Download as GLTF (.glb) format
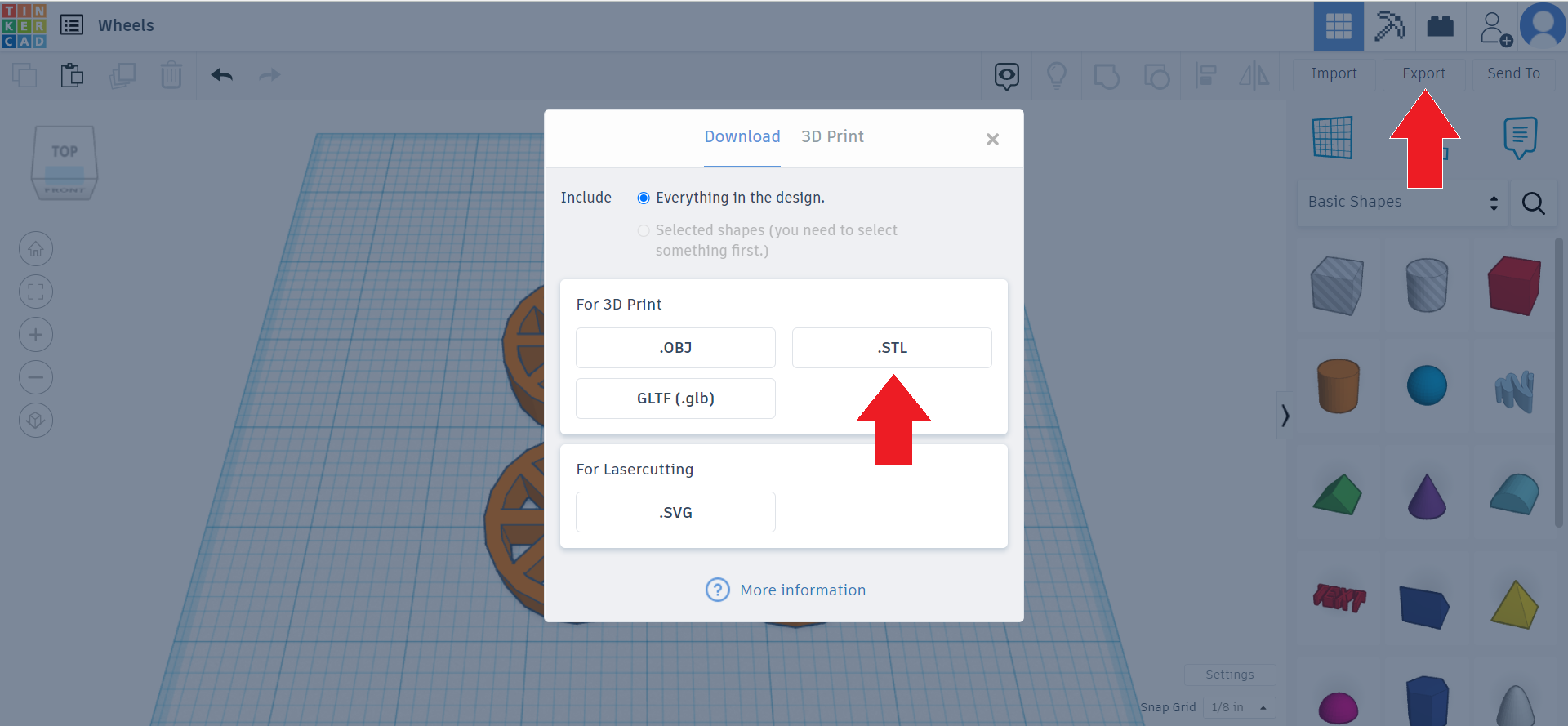This screenshot has height=726, width=1568. 675,399
